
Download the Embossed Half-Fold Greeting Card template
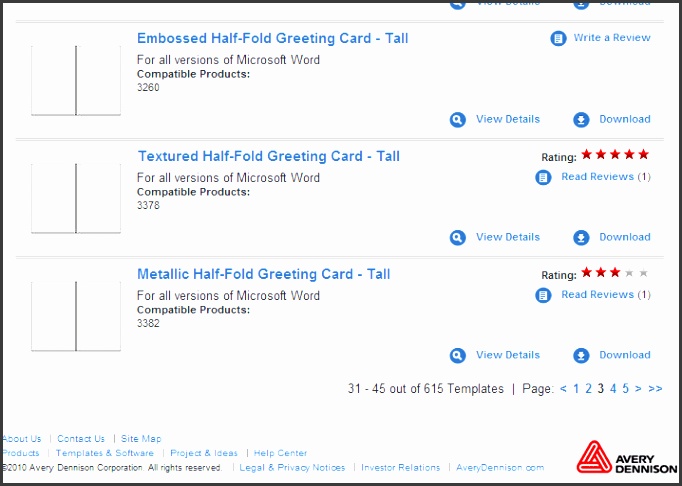click(625, 119)
